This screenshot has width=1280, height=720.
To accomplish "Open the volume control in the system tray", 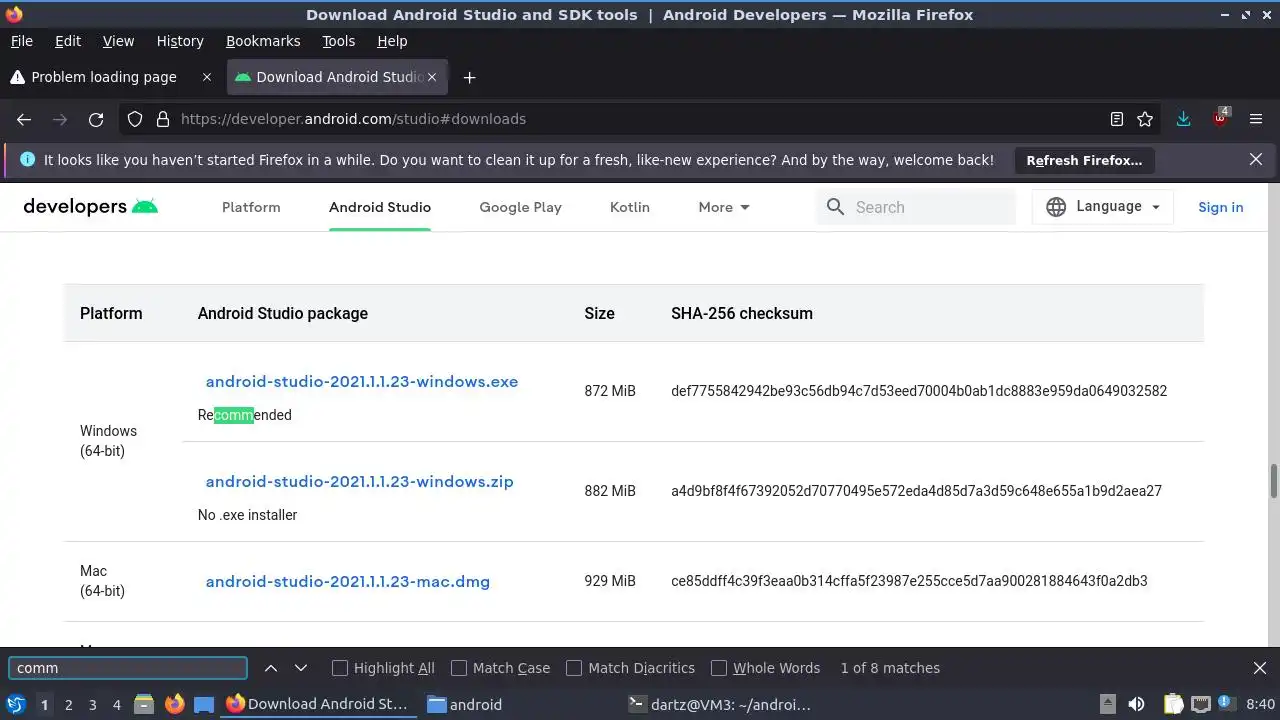I will 1136,704.
